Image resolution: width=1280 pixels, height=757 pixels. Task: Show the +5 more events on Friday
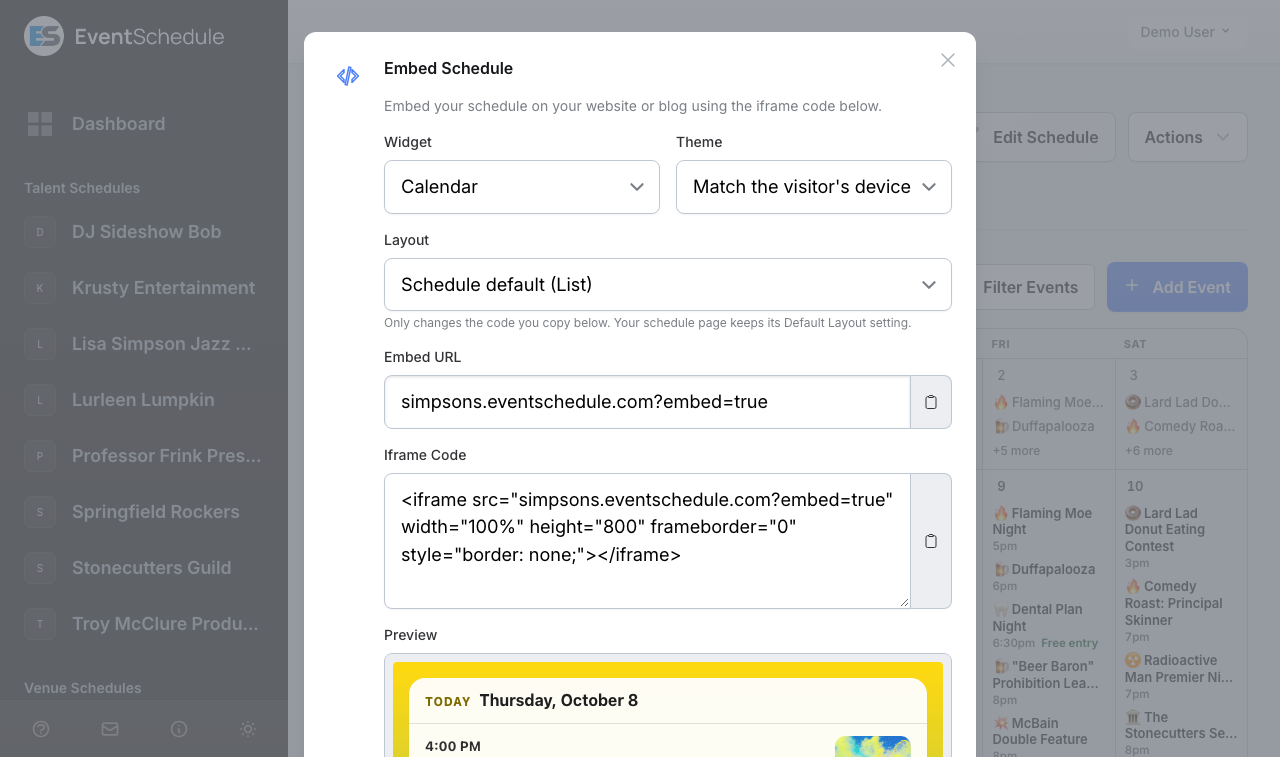coord(1016,451)
